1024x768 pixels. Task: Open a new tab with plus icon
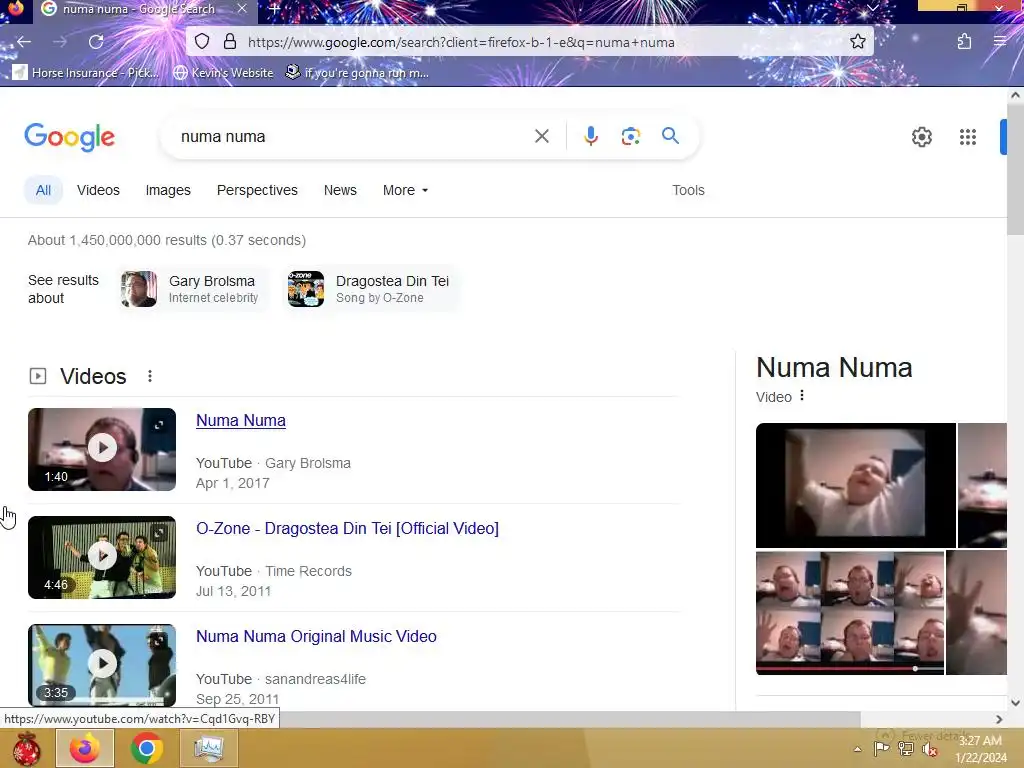pos(275,9)
